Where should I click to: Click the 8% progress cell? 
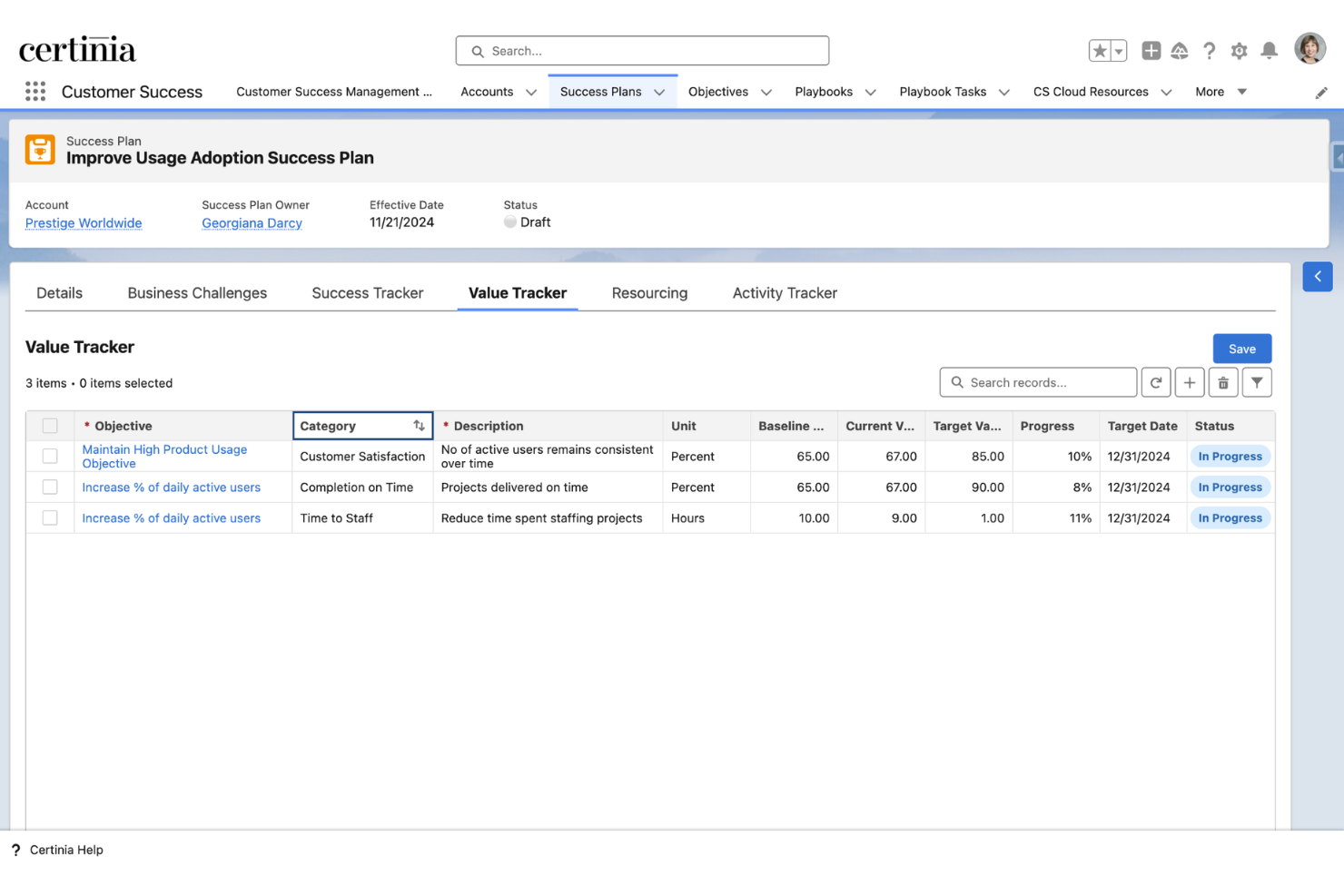coord(1055,487)
